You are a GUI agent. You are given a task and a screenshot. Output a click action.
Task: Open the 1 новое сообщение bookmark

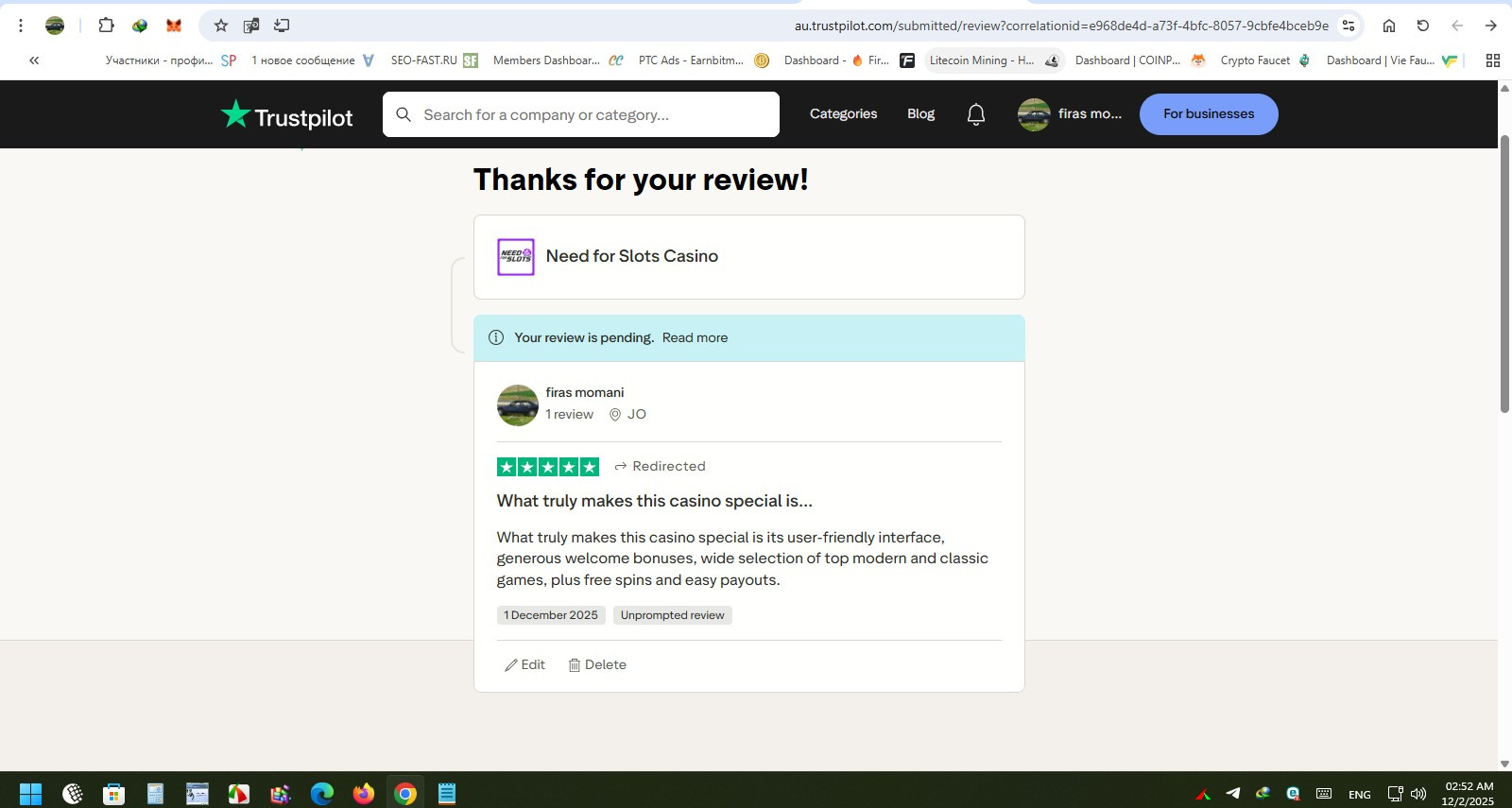pyautogui.click(x=312, y=60)
